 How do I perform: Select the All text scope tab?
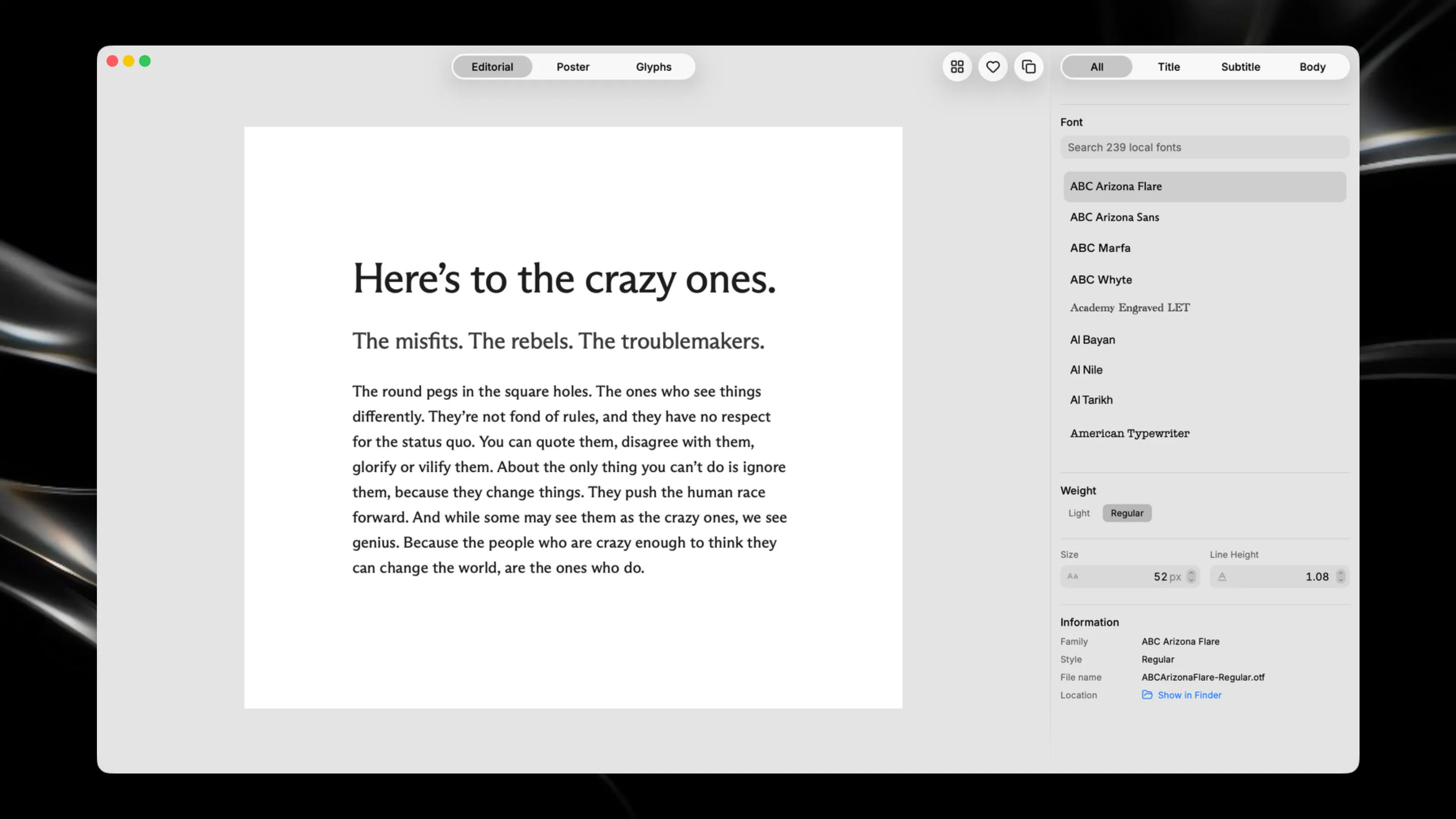tap(1097, 67)
